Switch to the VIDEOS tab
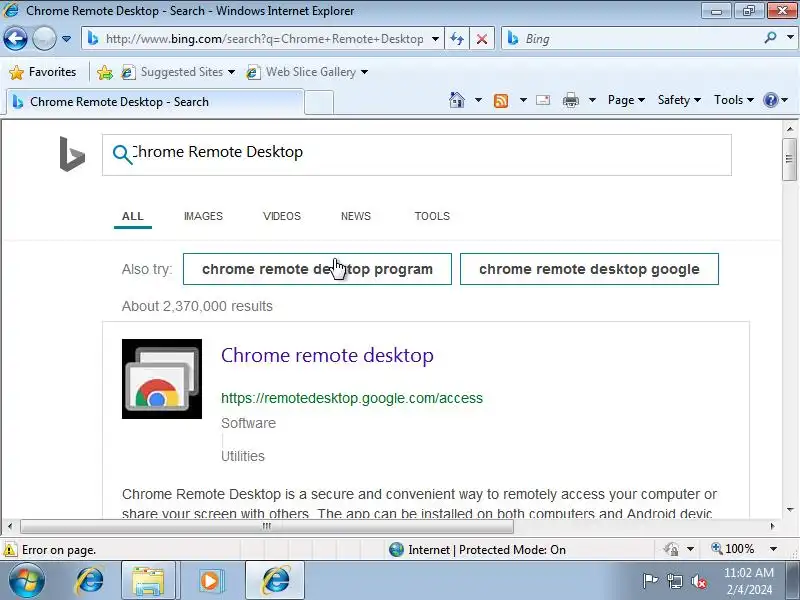Viewport: 800px width, 600px height. [x=282, y=216]
